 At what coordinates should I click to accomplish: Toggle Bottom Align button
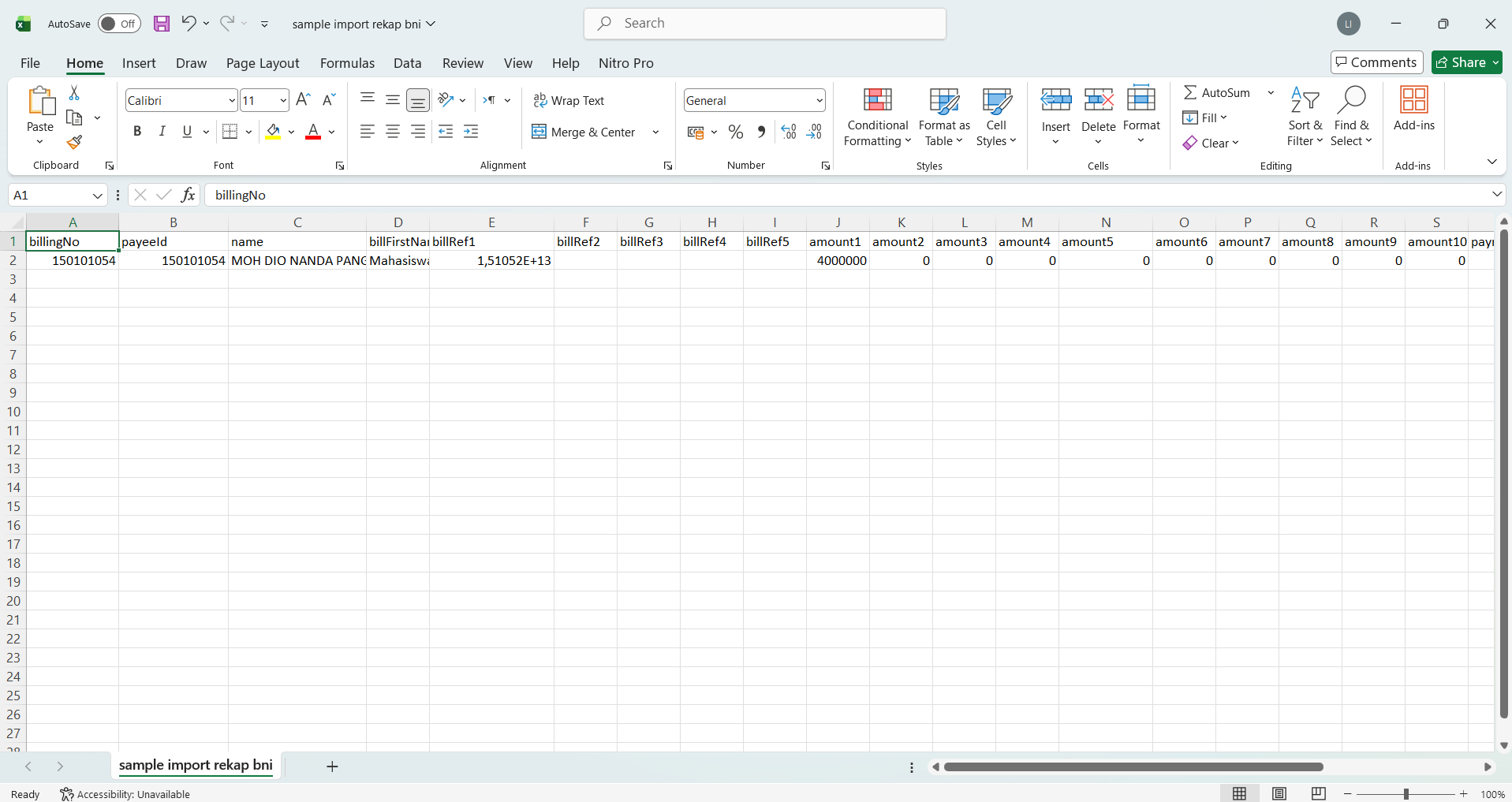(418, 100)
